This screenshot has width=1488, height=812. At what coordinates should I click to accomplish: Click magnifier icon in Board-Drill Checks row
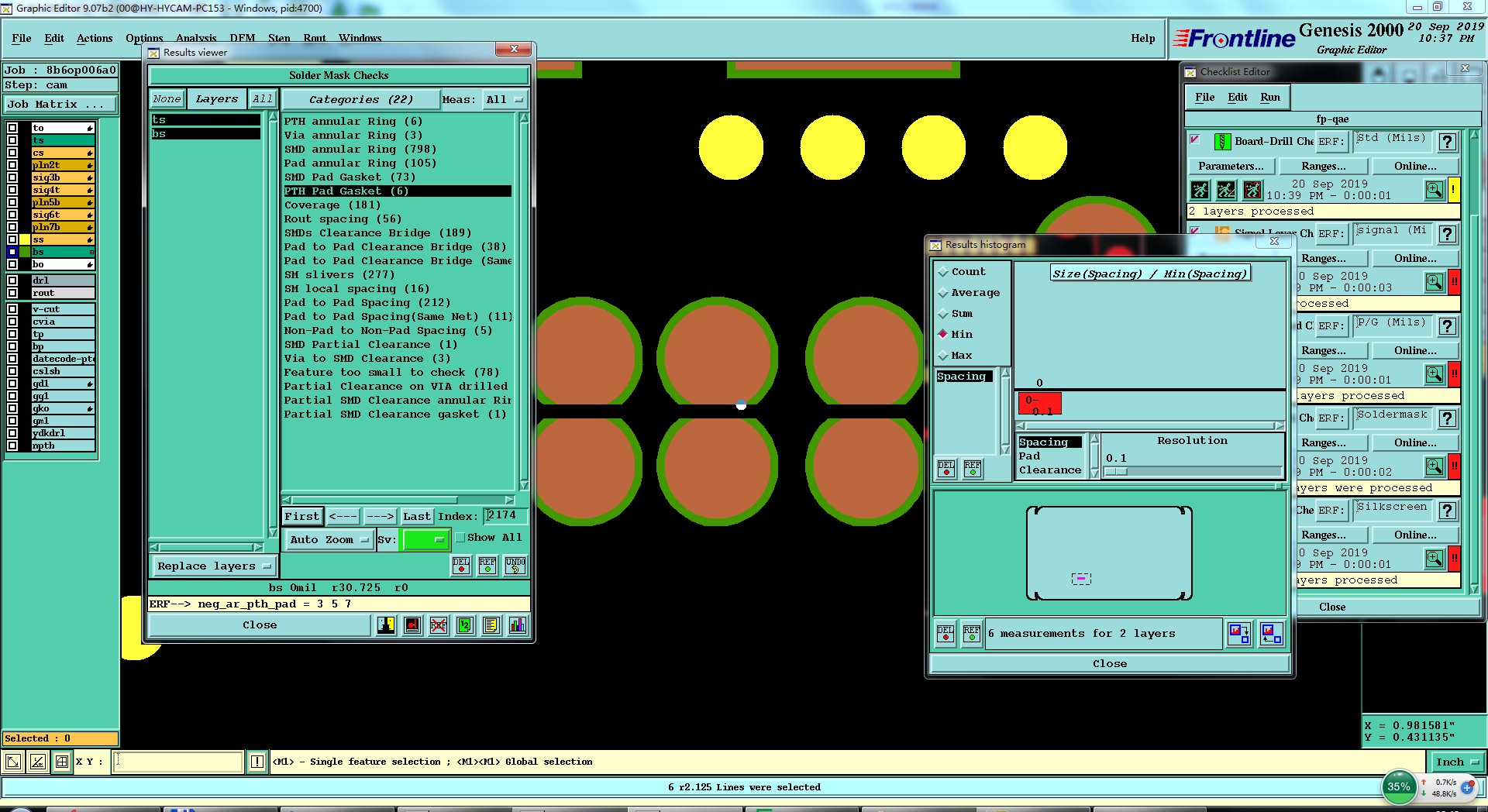coord(1435,190)
